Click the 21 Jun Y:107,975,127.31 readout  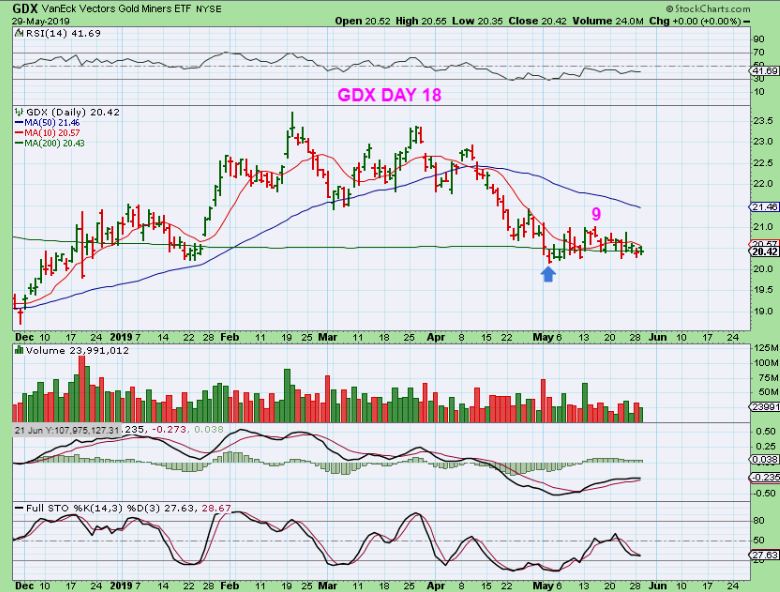coord(67,430)
